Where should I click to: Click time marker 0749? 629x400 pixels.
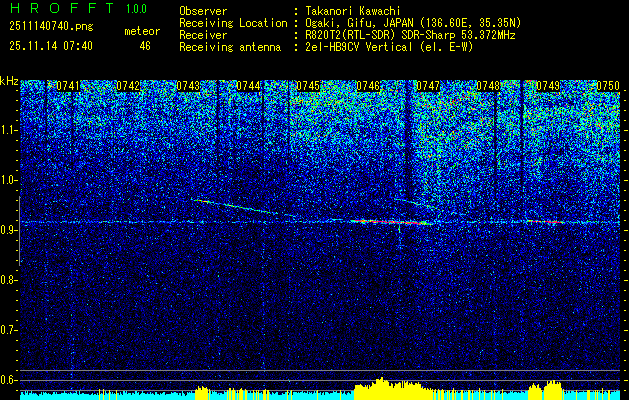click(548, 86)
